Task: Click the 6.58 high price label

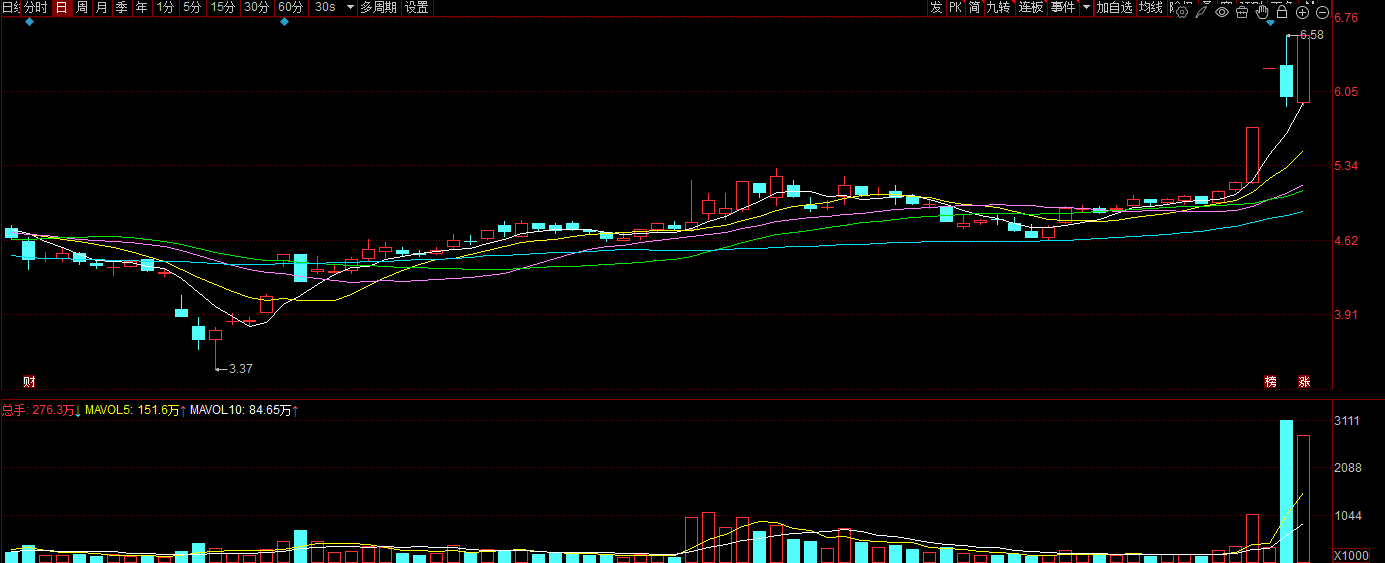Action: [1312, 35]
